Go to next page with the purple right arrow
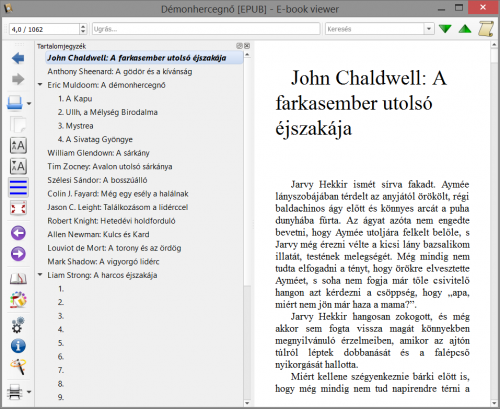 point(18,254)
